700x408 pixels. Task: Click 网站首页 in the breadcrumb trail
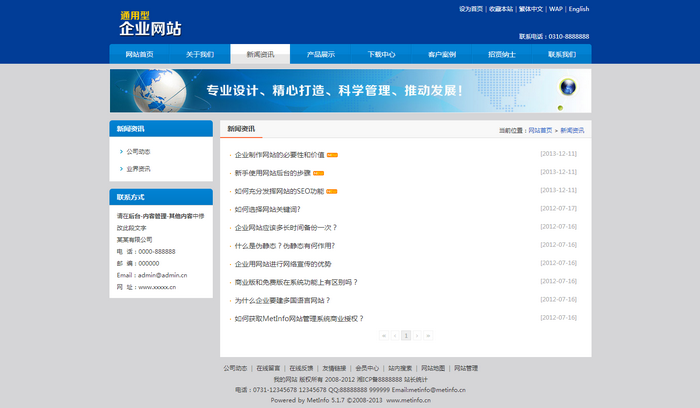[x=540, y=131]
